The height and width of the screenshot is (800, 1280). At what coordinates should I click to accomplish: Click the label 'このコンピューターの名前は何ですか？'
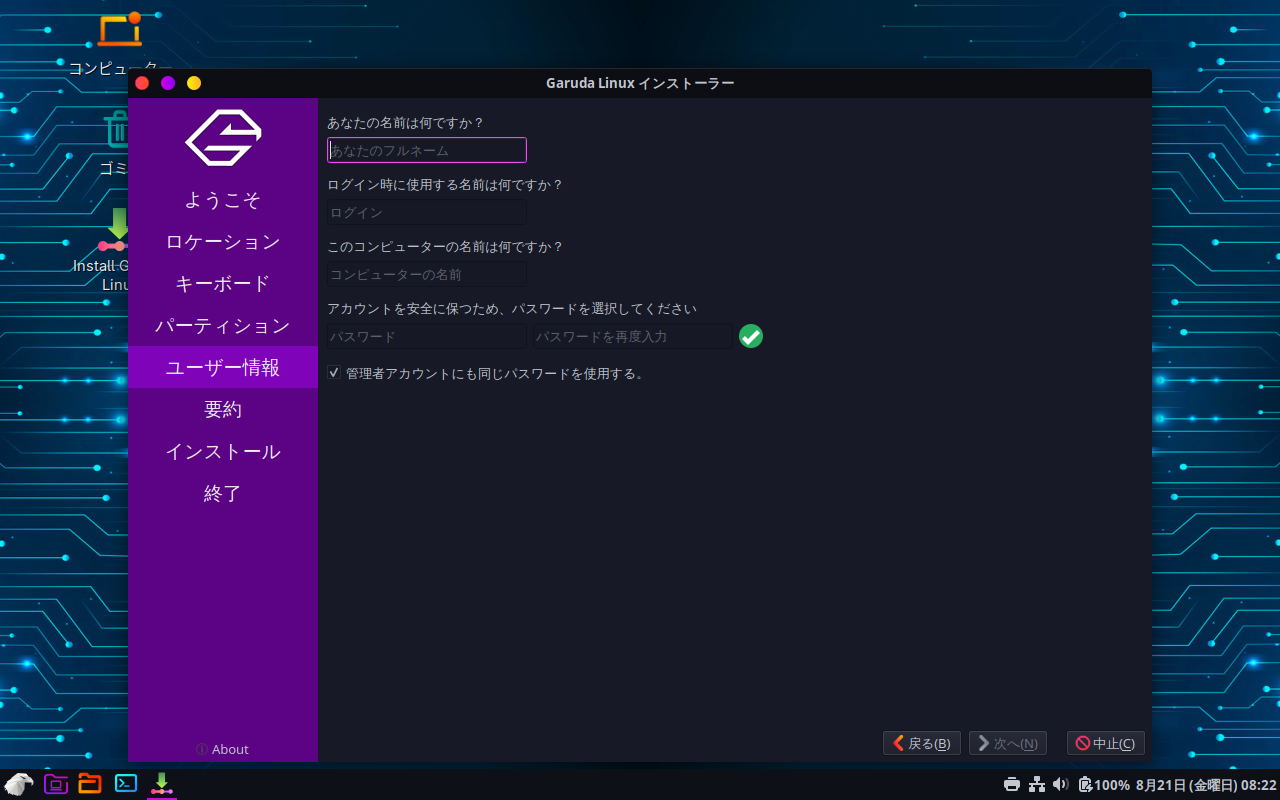446,247
